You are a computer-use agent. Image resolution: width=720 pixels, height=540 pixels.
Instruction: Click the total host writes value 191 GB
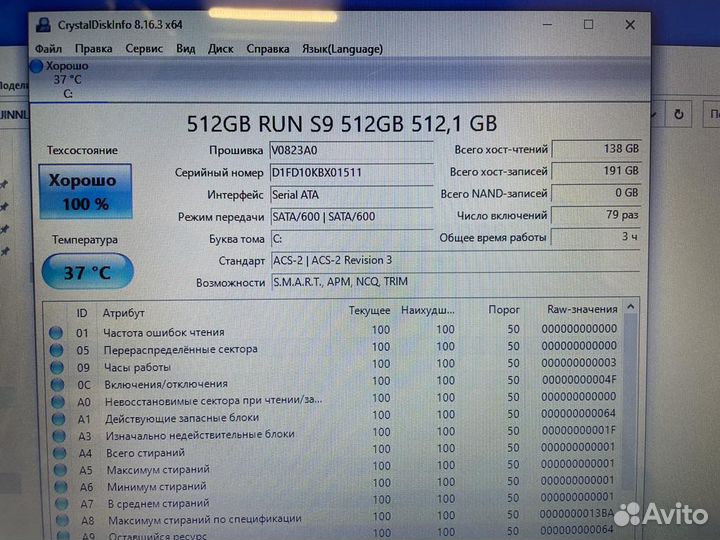point(596,171)
